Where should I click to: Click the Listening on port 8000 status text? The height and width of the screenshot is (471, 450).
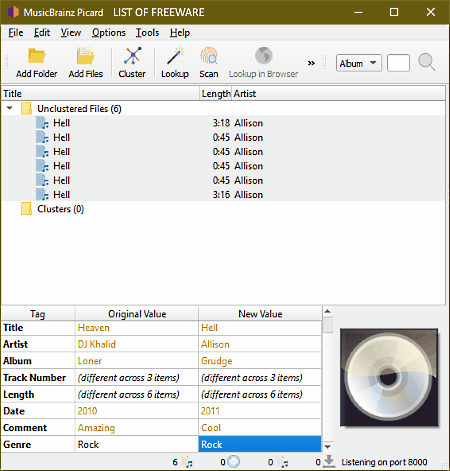click(384, 462)
